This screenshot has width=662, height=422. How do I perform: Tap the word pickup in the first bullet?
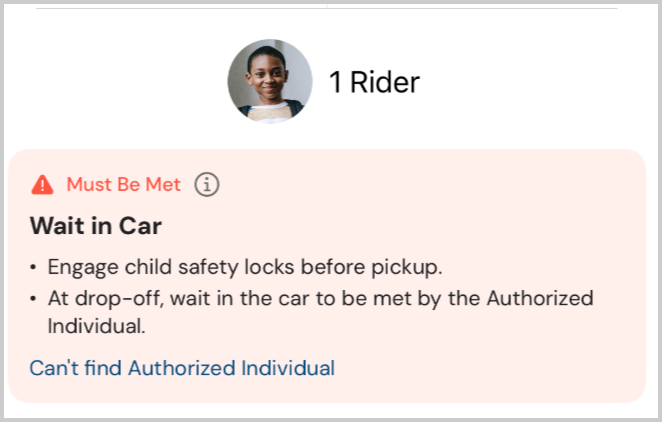pos(406,268)
